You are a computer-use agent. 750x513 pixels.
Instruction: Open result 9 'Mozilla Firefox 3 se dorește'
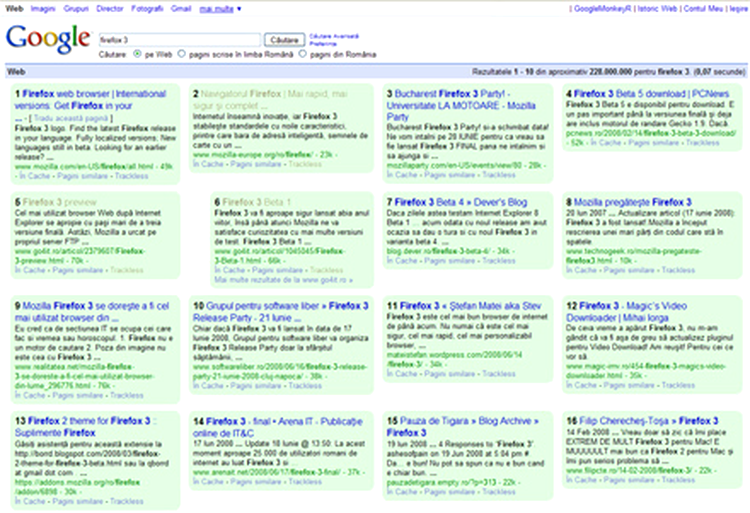pos(92,312)
